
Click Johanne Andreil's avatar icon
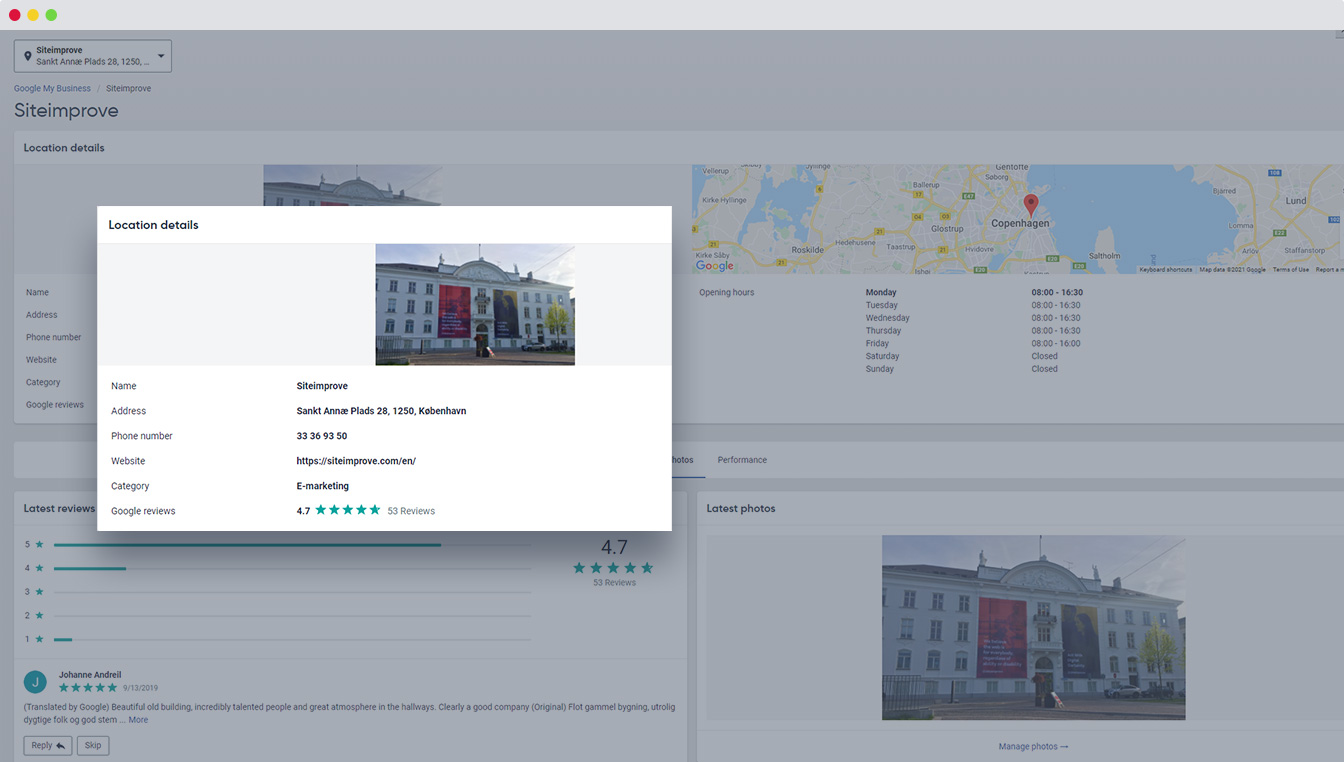pyautogui.click(x=35, y=682)
